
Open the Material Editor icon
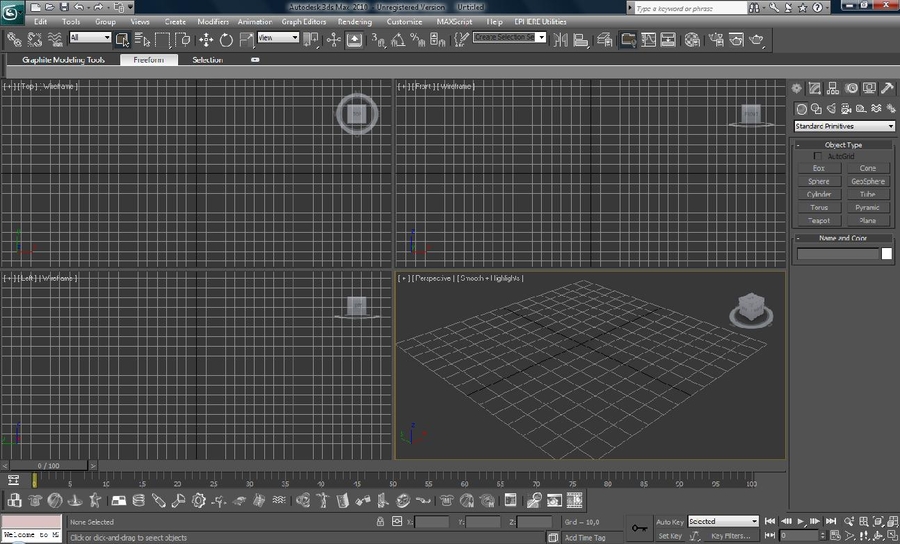pos(693,40)
